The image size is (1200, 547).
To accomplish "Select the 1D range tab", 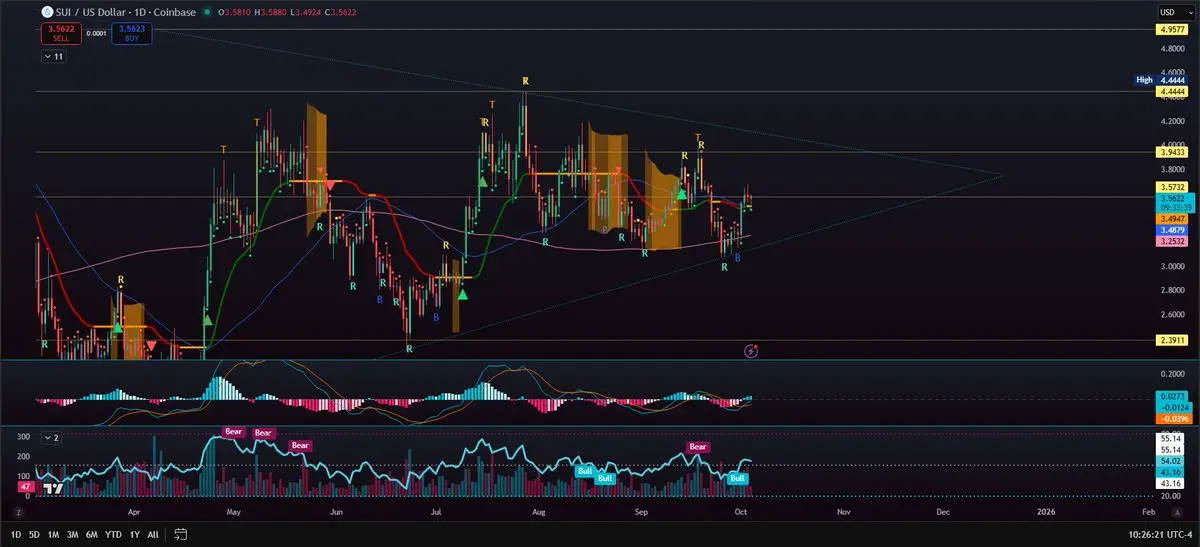I will (15, 534).
